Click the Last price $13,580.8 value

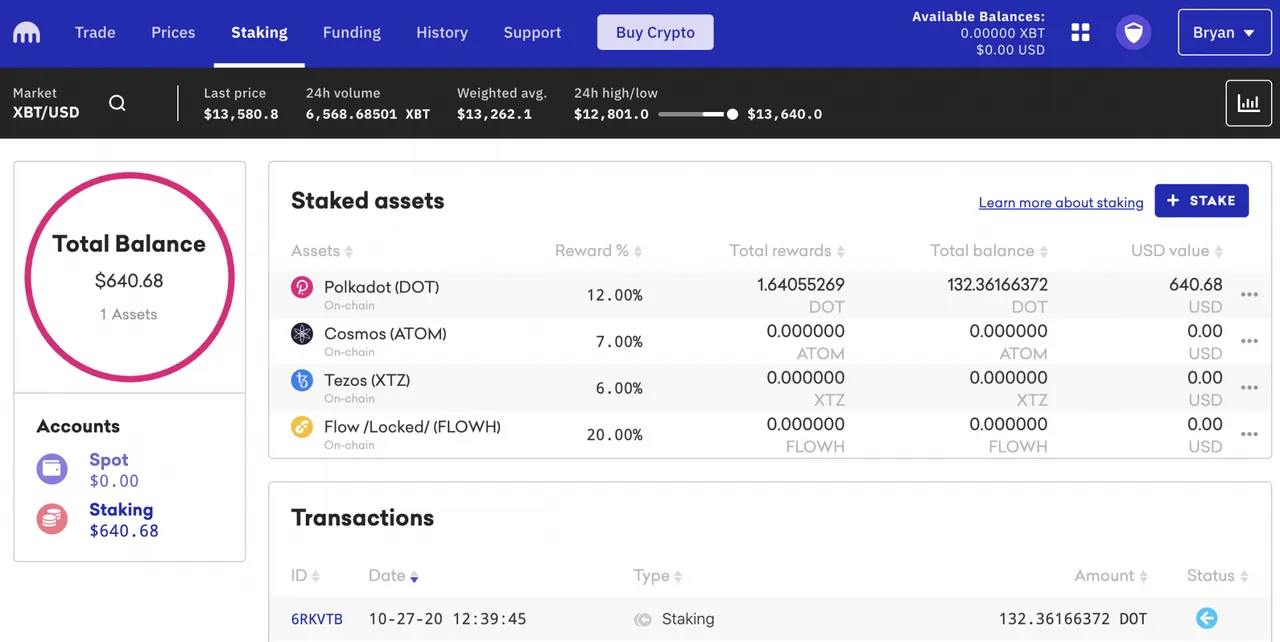click(241, 114)
